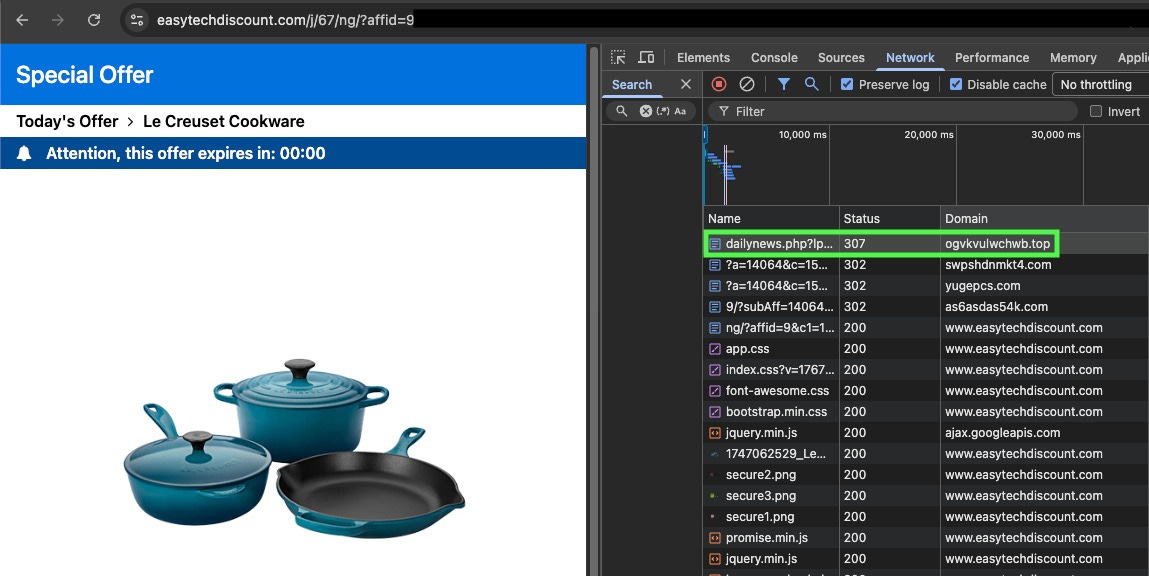Click the 20,000 ms timeline marker
1149x576 pixels.
929,135
